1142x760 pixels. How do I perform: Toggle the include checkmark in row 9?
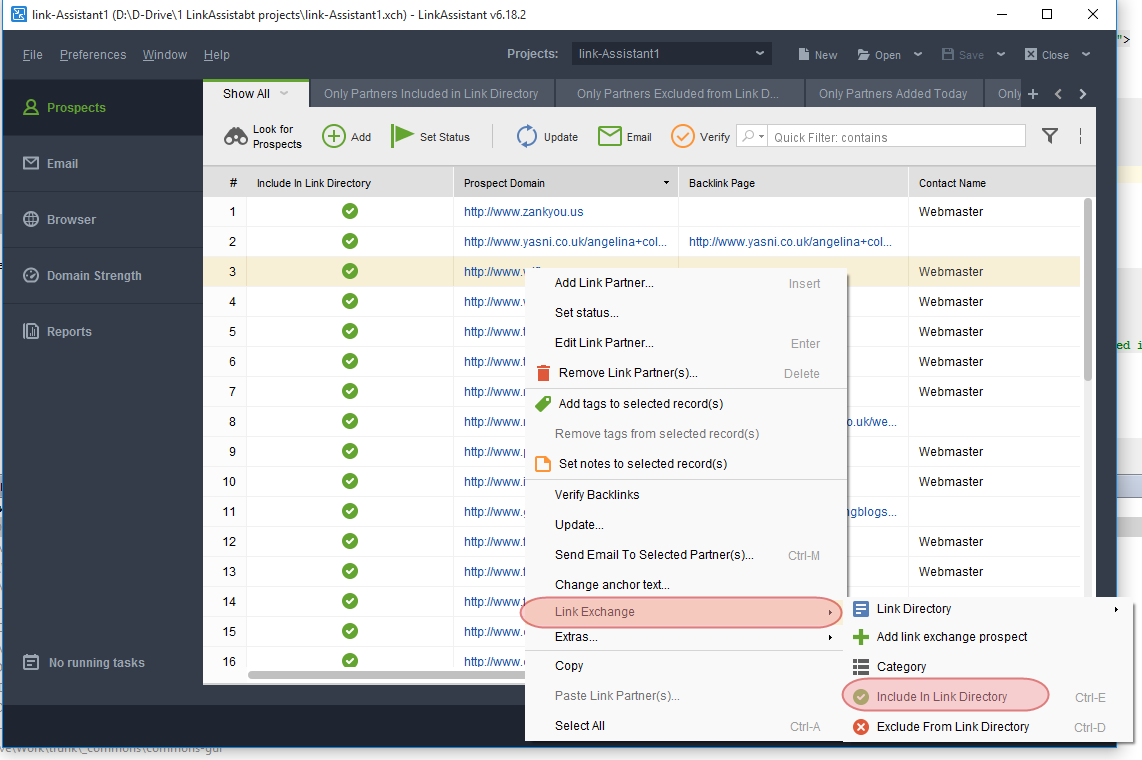[x=350, y=451]
